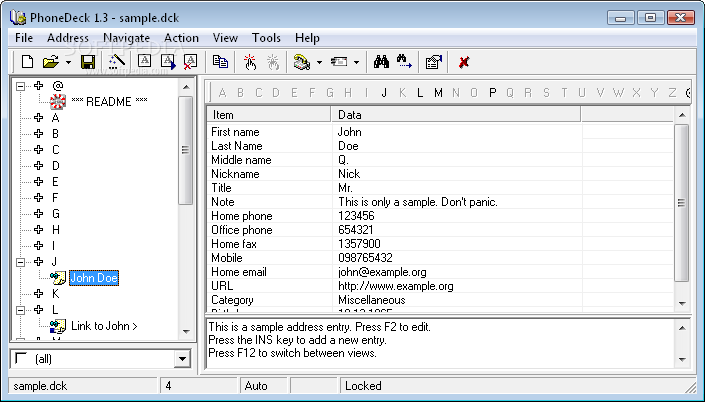Jump to letter J in alphabet bar
Image resolution: width=705 pixels, height=402 pixels.
pos(384,93)
